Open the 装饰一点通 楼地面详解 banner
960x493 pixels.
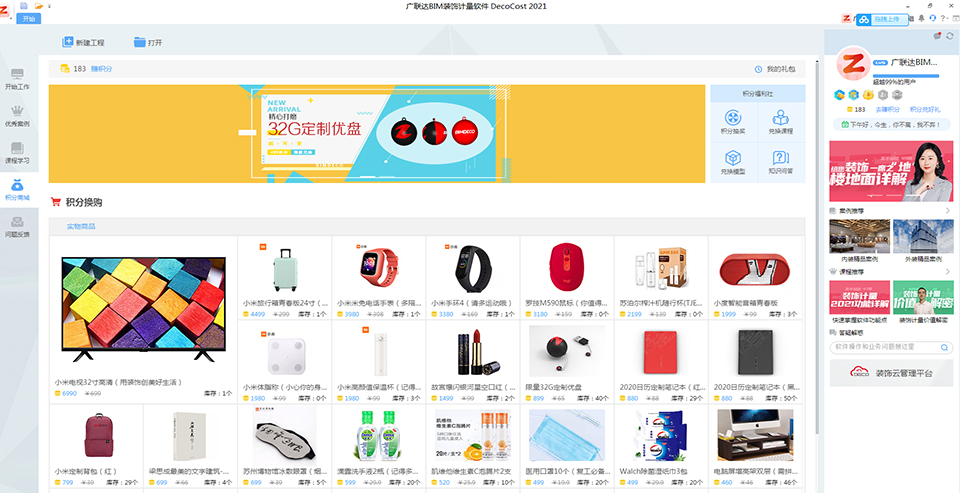[891, 171]
